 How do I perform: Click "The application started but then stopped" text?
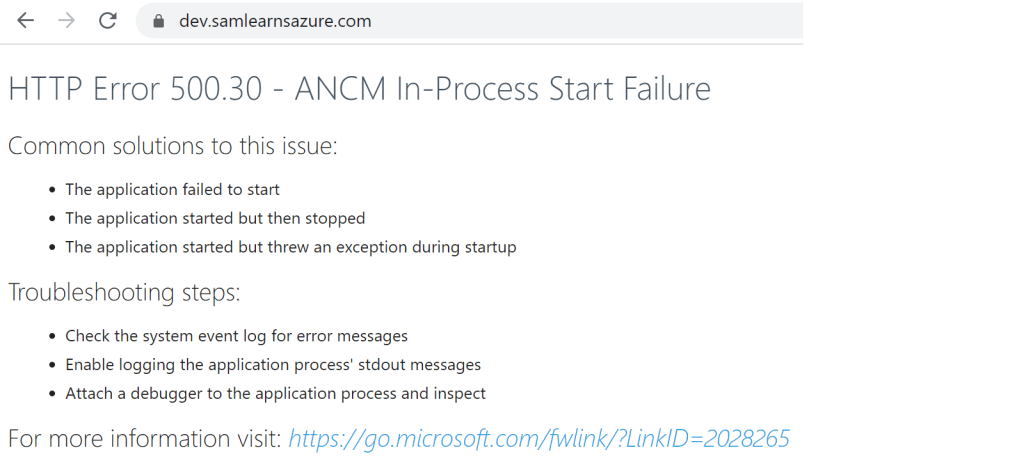tap(215, 218)
